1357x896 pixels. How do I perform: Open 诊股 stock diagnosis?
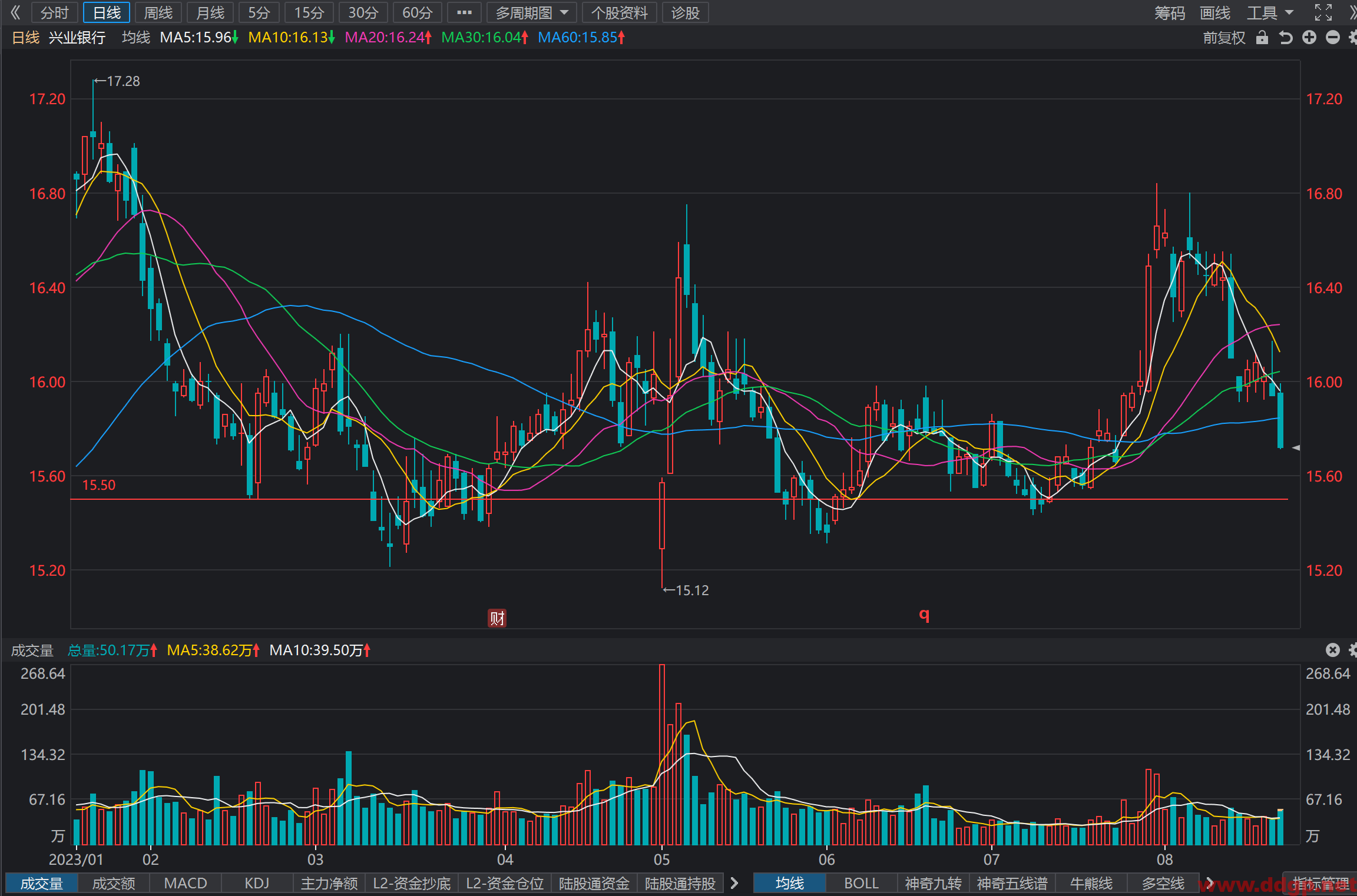point(686,12)
